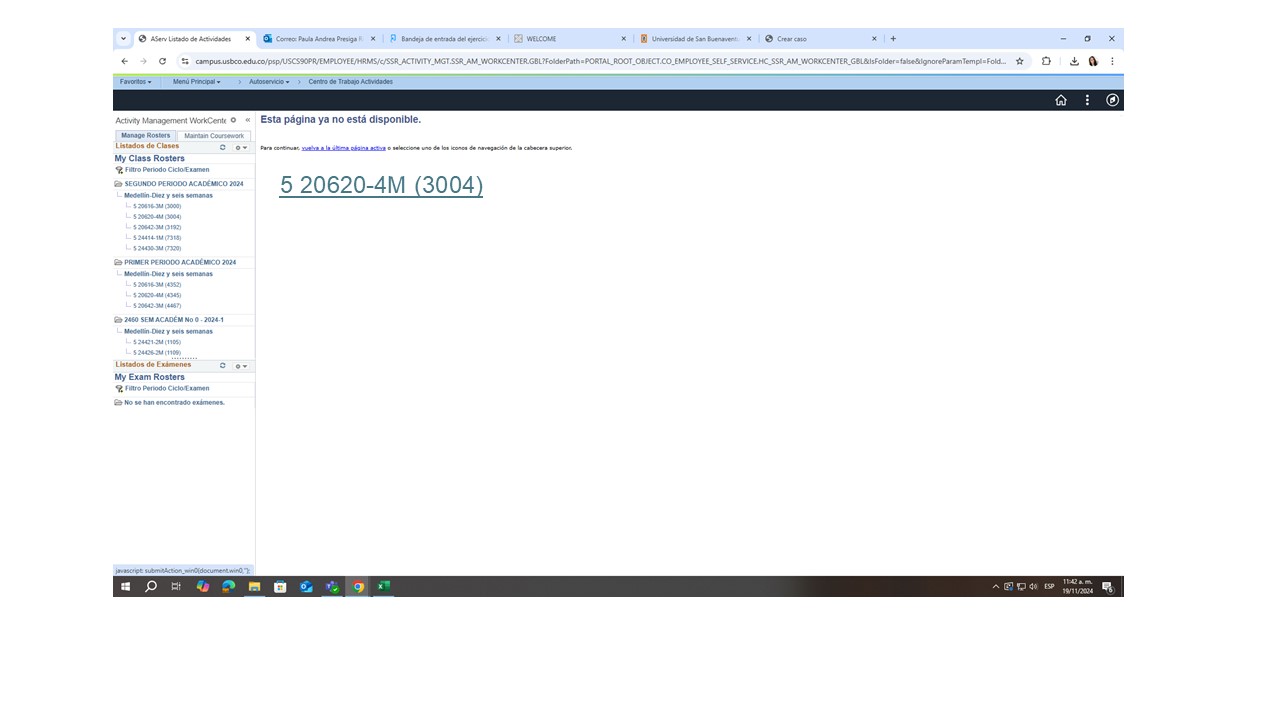
Task: Select the Manage Rosters tab
Action: pyautogui.click(x=145, y=136)
